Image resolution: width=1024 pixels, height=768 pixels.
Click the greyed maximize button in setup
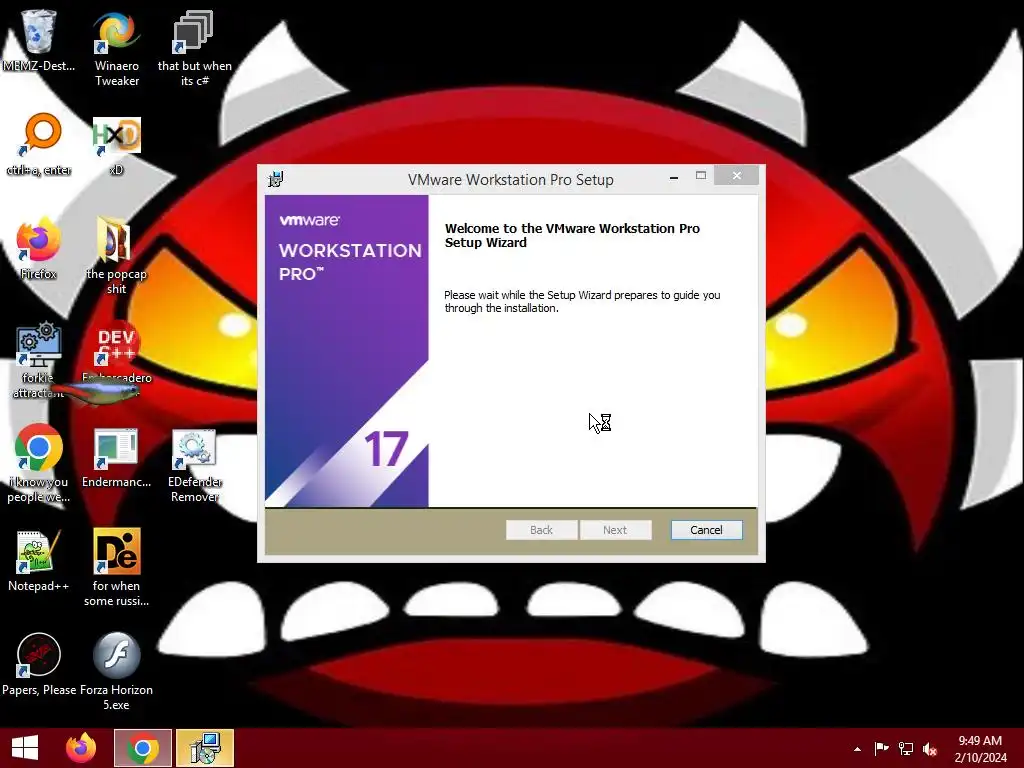[701, 176]
